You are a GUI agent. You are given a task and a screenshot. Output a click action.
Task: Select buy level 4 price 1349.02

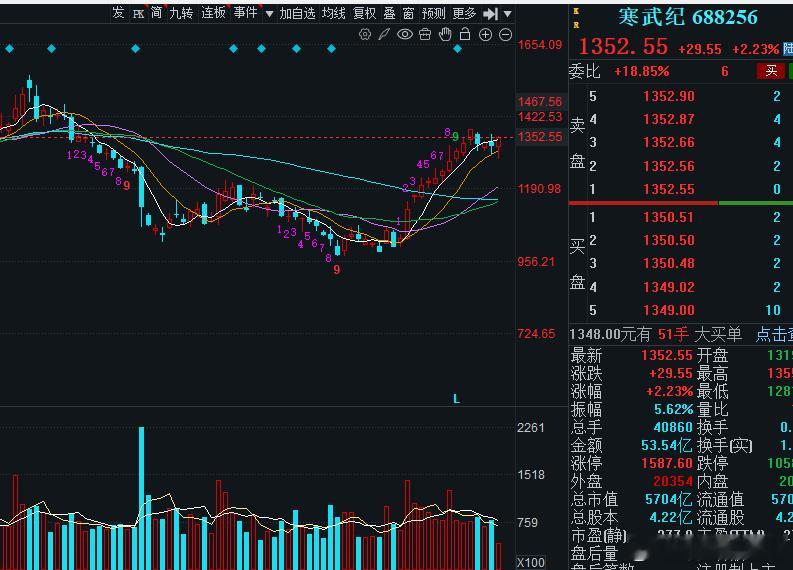click(669, 287)
